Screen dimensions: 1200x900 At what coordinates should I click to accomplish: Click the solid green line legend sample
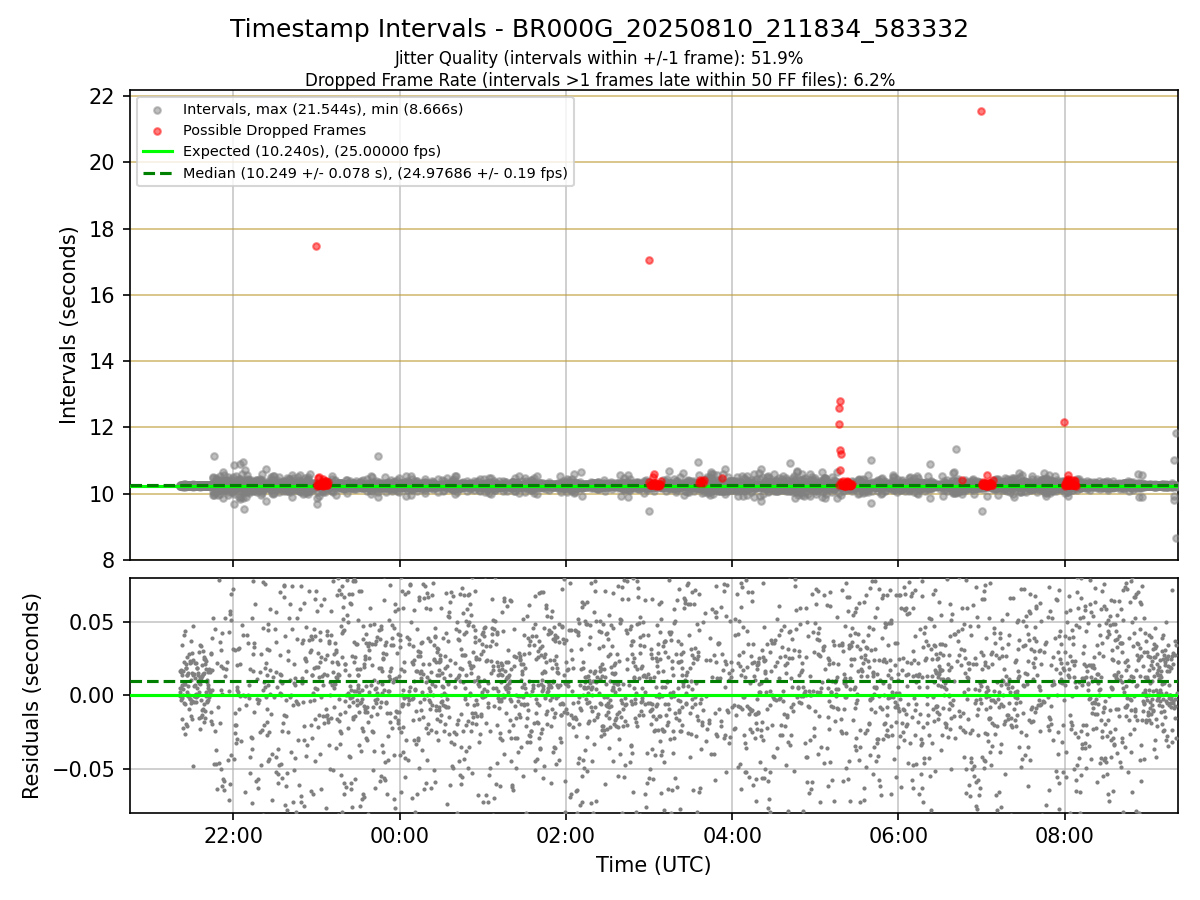click(x=157, y=151)
